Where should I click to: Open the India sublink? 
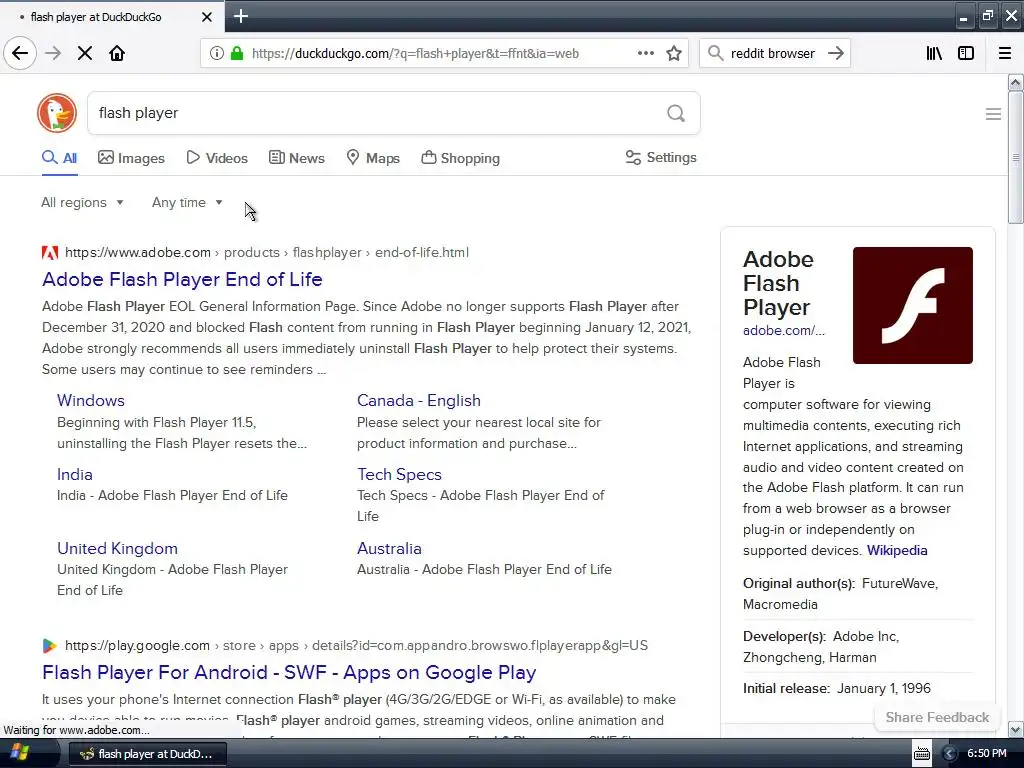[x=74, y=475]
